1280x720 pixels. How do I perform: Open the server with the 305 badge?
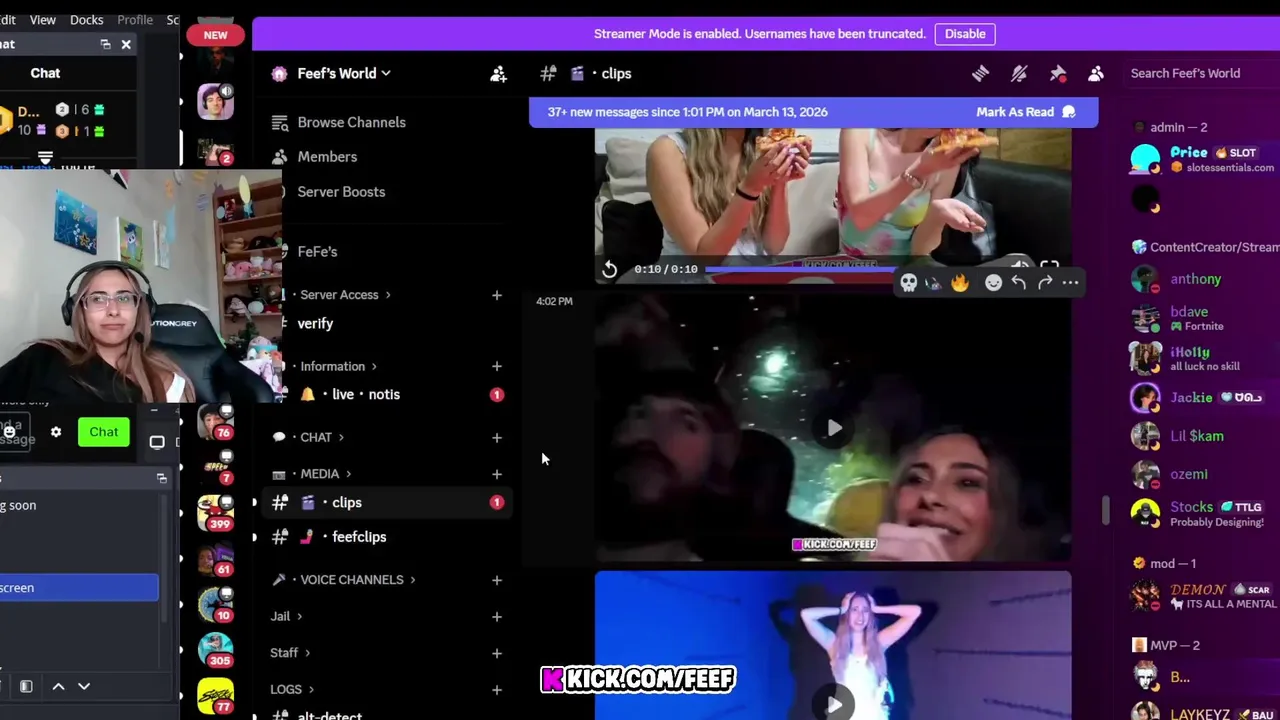[x=215, y=649]
